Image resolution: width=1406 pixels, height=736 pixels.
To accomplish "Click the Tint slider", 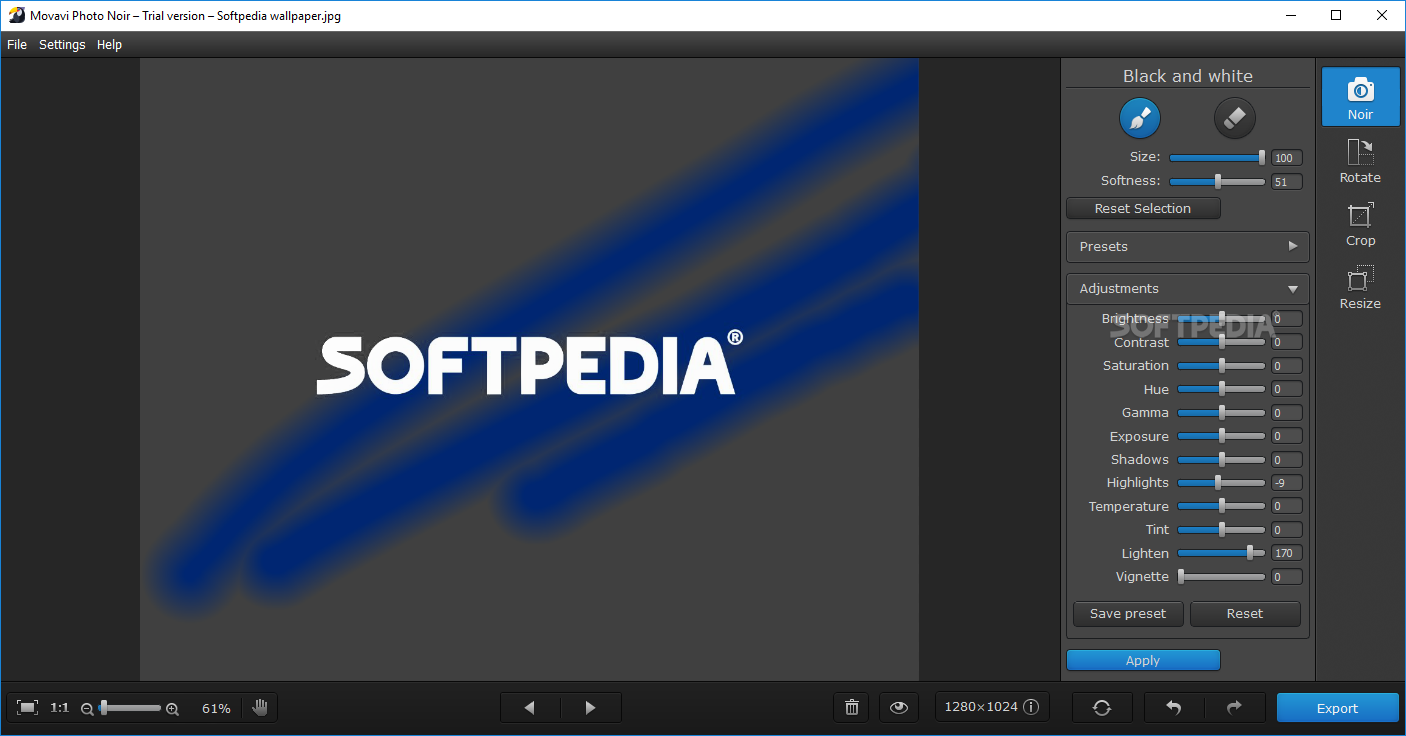I will 1221,530.
